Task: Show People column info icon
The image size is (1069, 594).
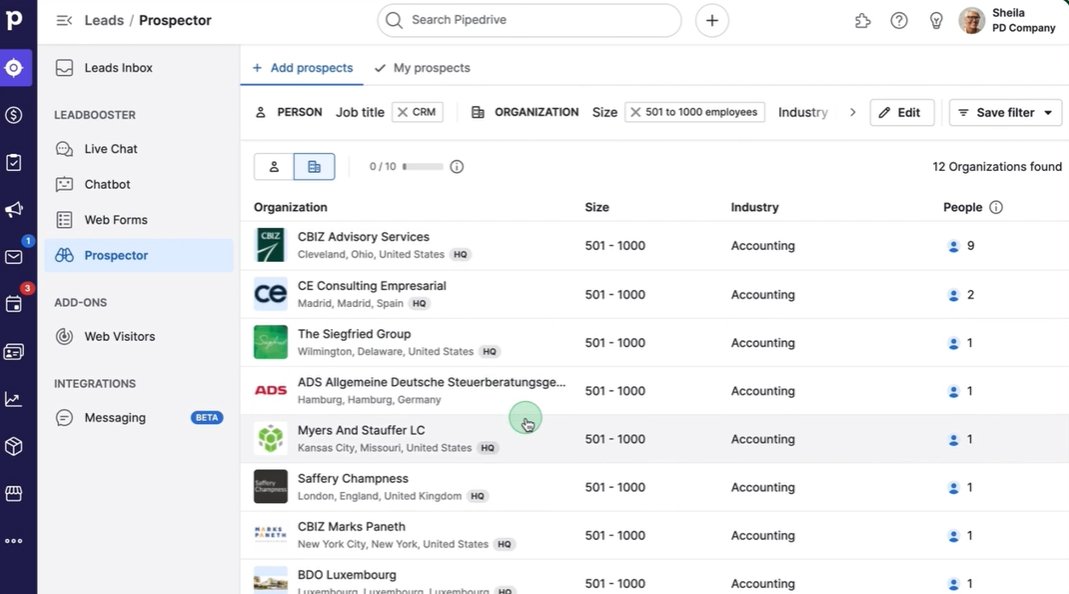Action: [996, 207]
